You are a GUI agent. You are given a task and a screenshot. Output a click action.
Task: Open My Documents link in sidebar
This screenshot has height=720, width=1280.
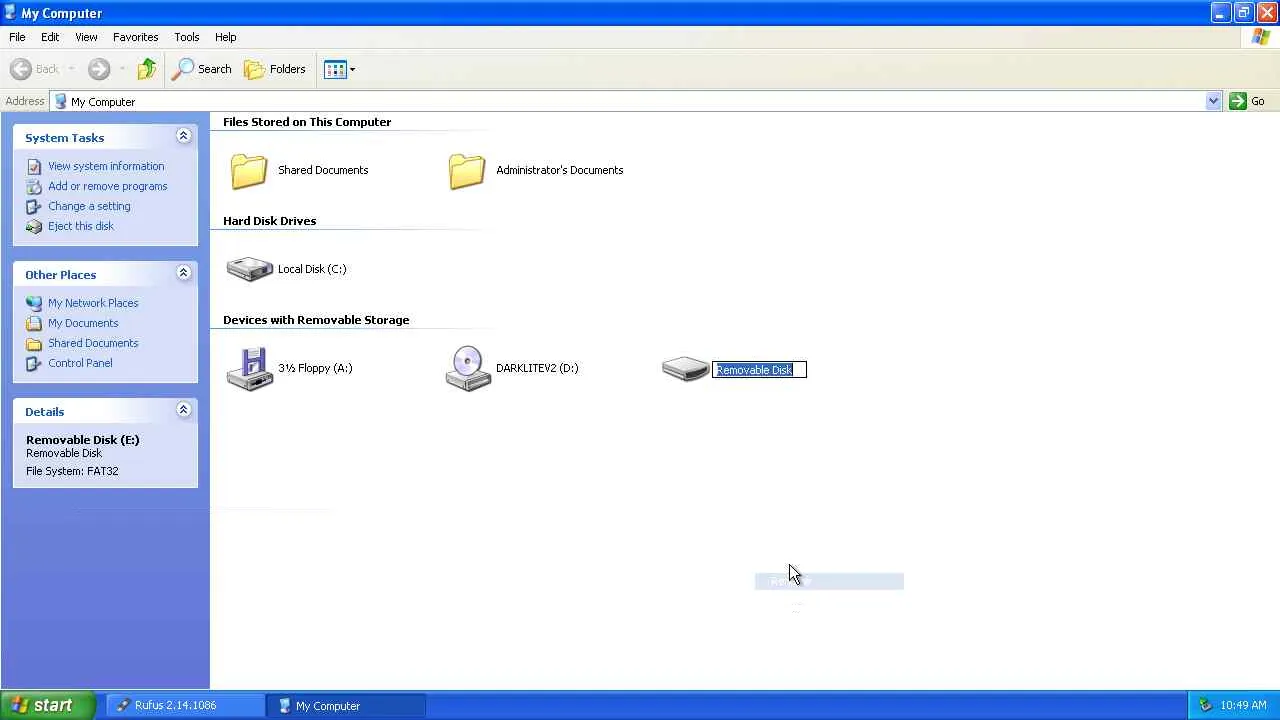pyautogui.click(x=83, y=323)
